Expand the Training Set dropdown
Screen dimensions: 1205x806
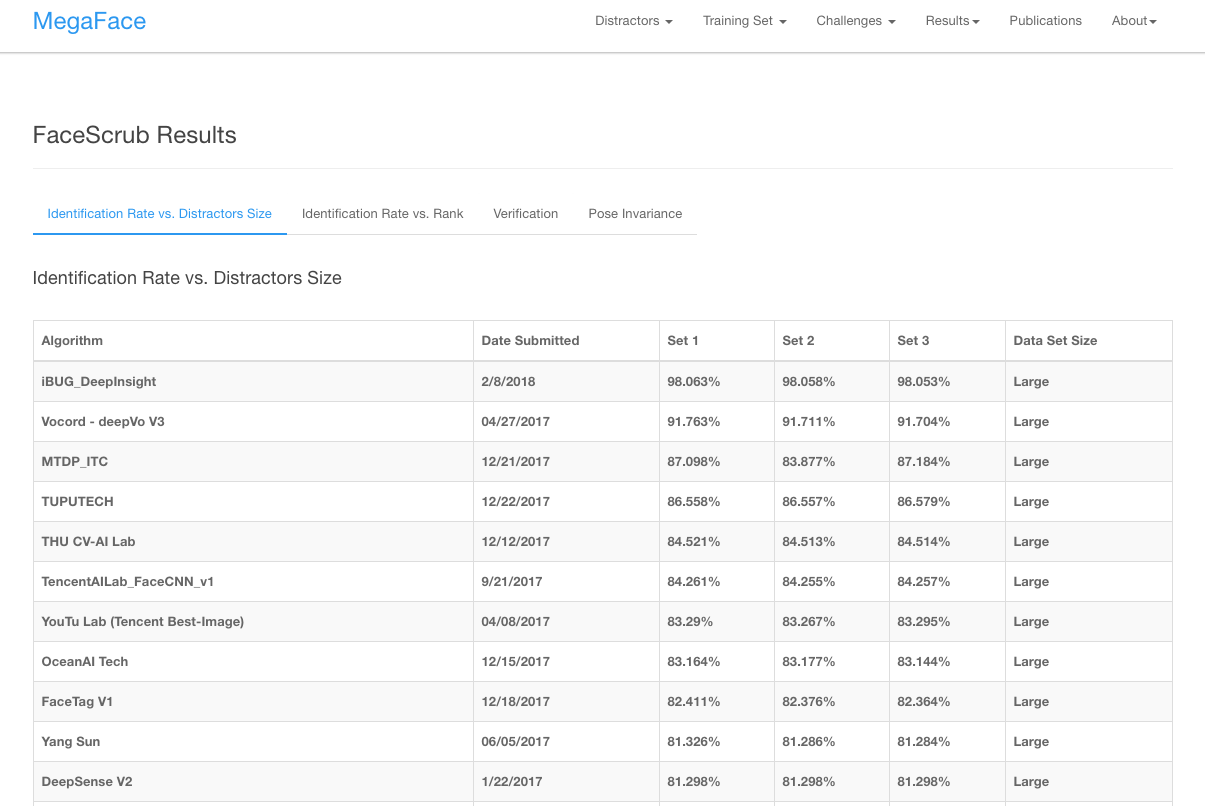(744, 21)
